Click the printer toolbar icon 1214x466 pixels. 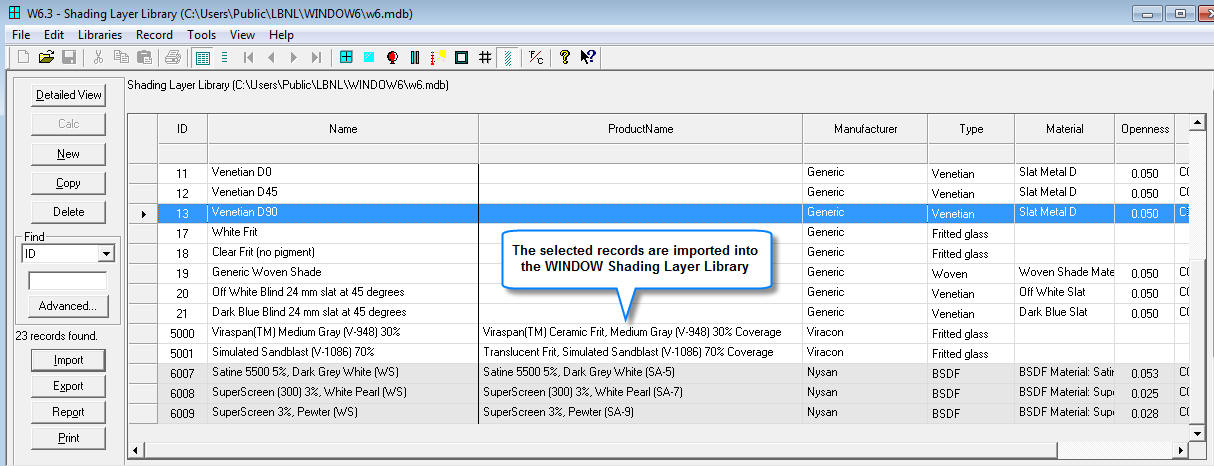click(173, 57)
